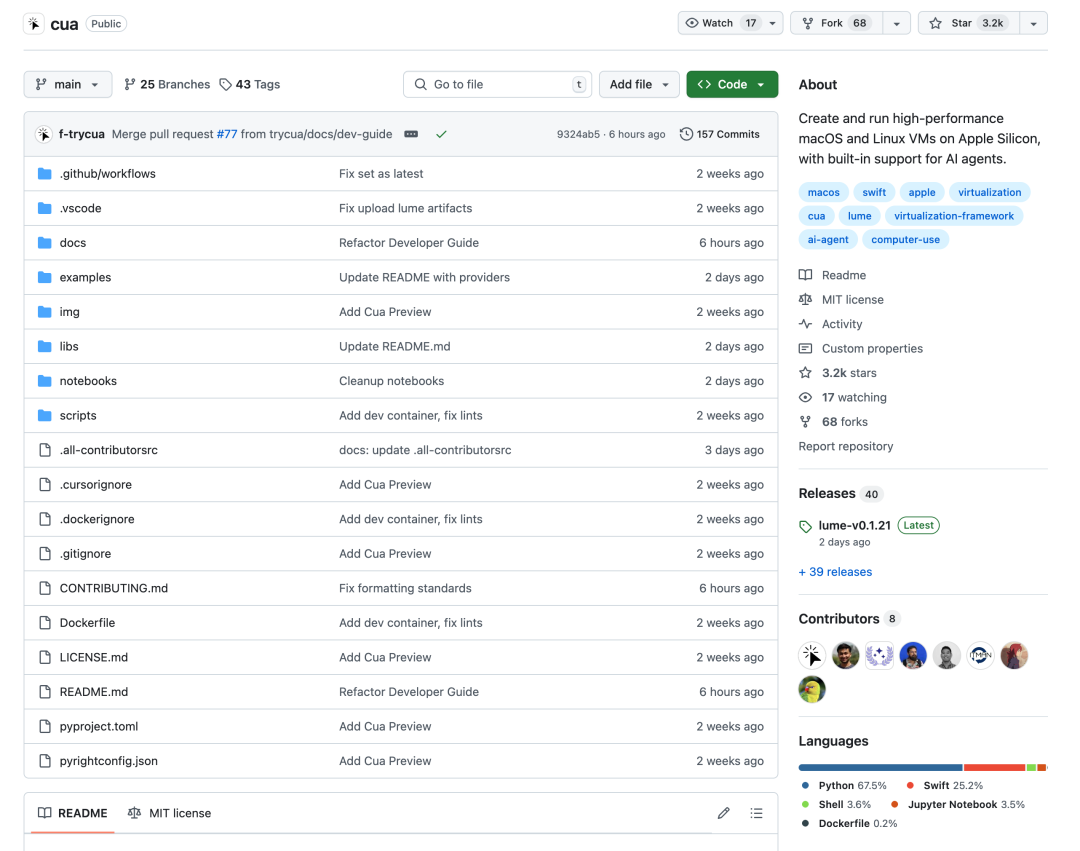The image size is (1080, 851).
Task: Click the first contributor cursor avatar
Action: (x=811, y=655)
